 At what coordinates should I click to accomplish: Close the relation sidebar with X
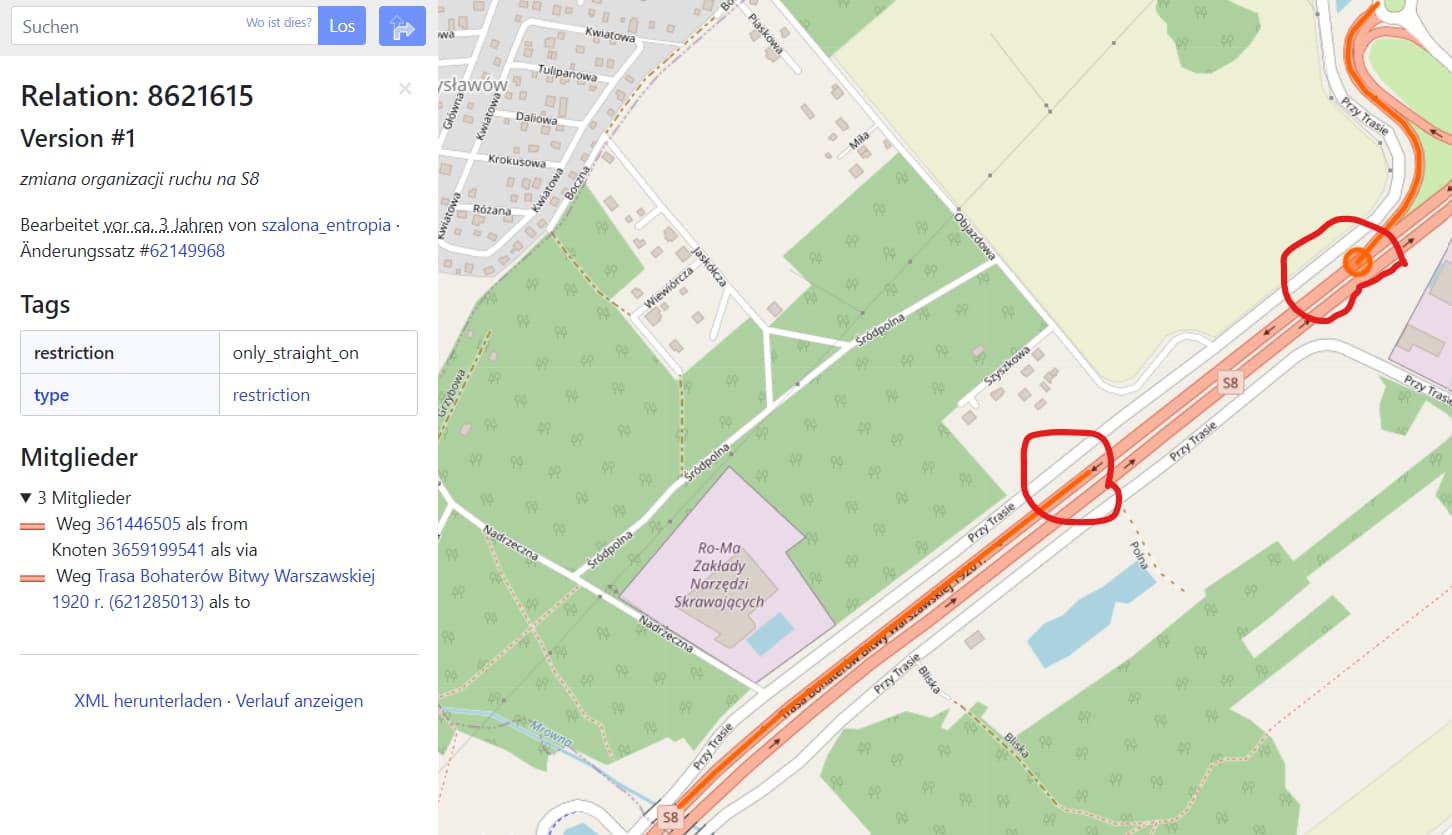405,89
